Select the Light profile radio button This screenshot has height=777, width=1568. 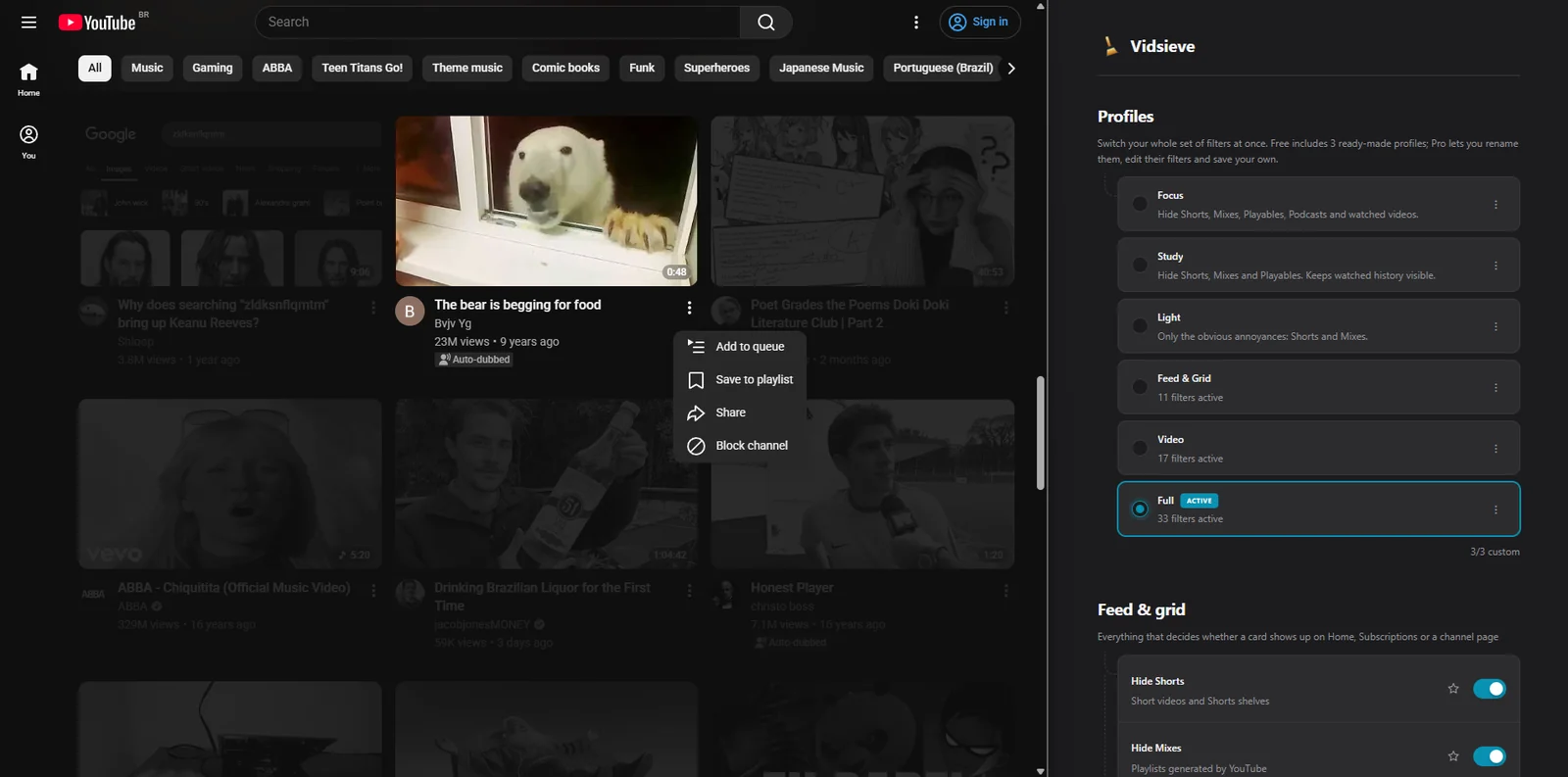pos(1140,326)
